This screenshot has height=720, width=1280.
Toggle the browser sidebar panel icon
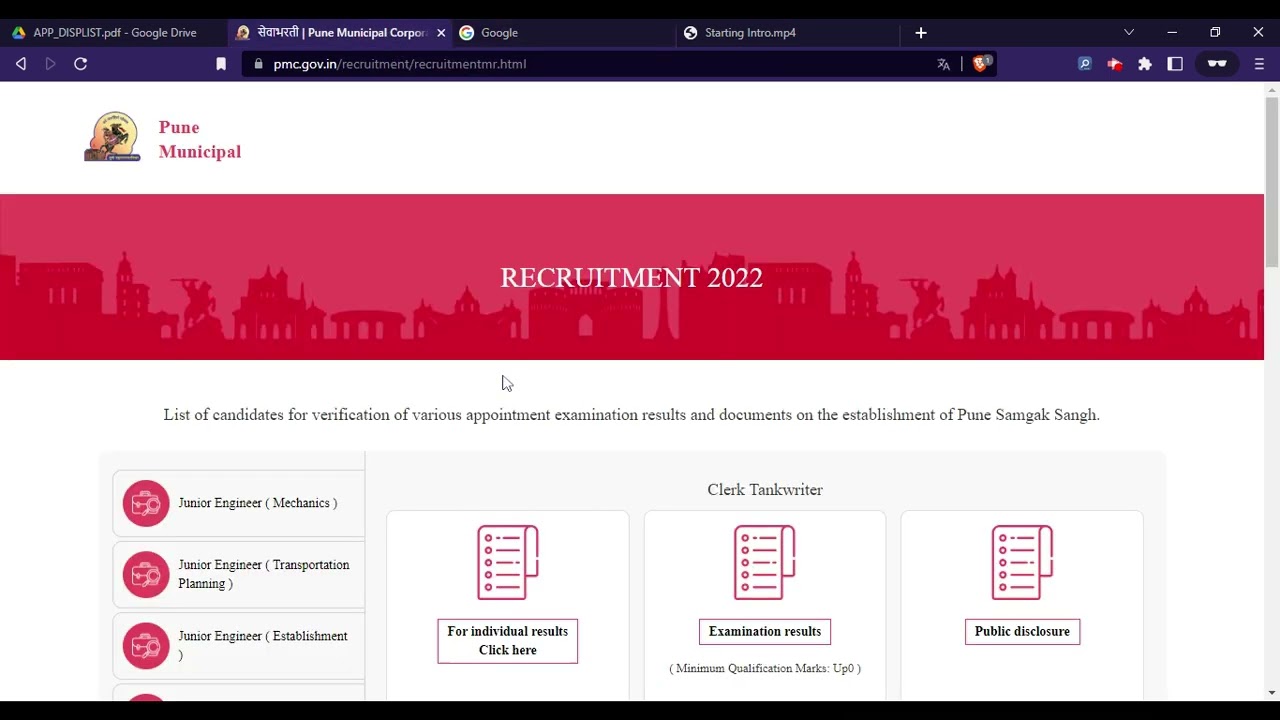tap(1175, 64)
